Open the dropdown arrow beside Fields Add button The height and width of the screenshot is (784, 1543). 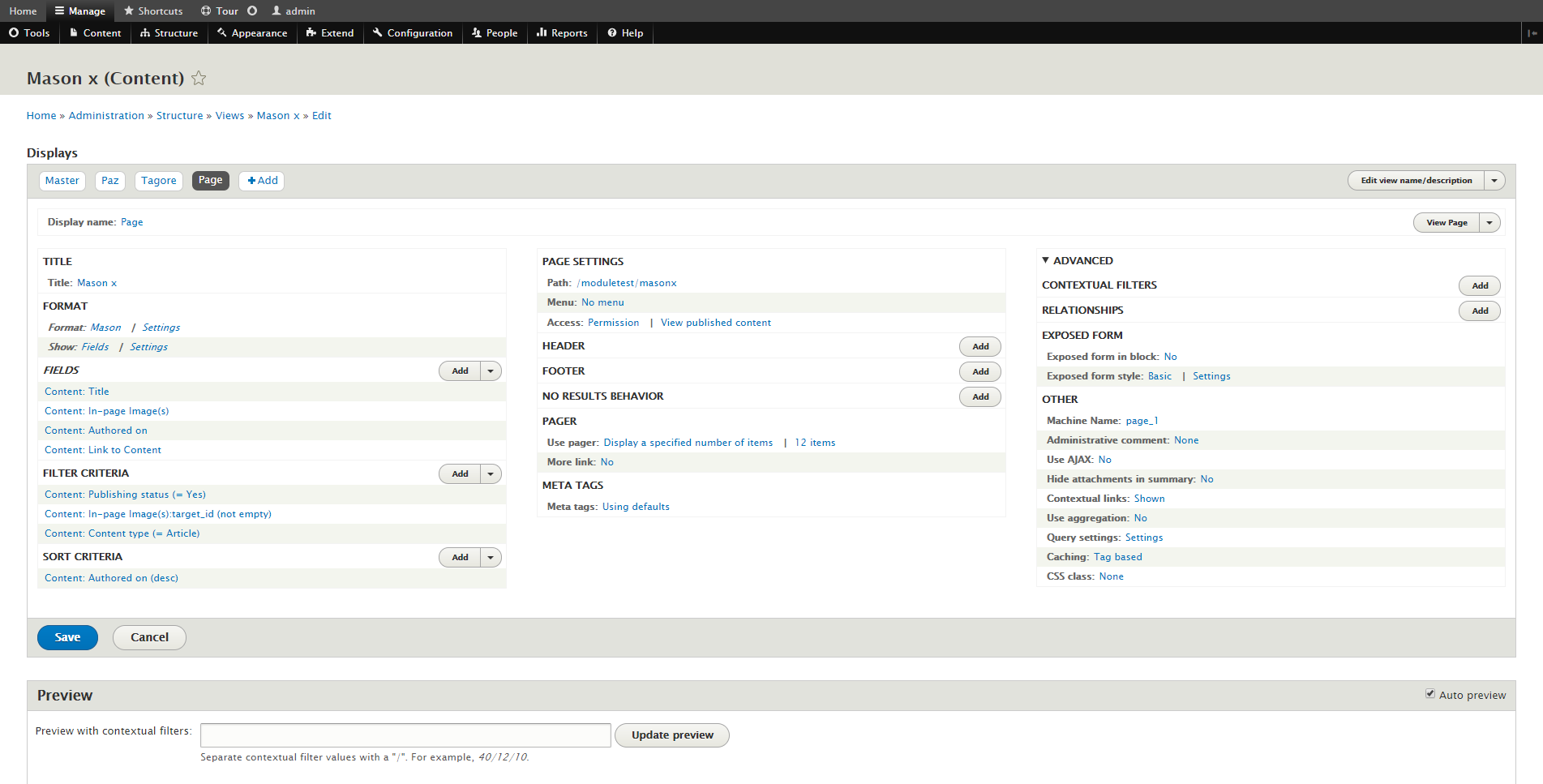pos(491,371)
